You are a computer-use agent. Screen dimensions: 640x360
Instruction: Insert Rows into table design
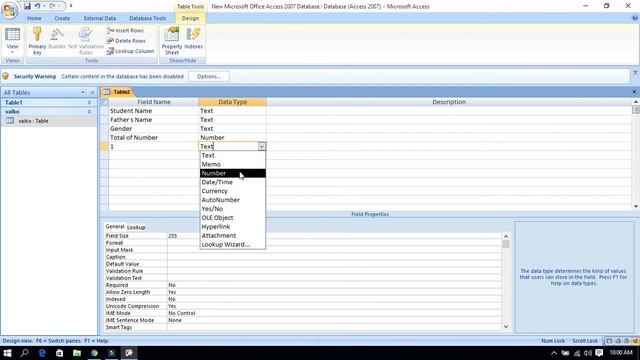(125, 30)
